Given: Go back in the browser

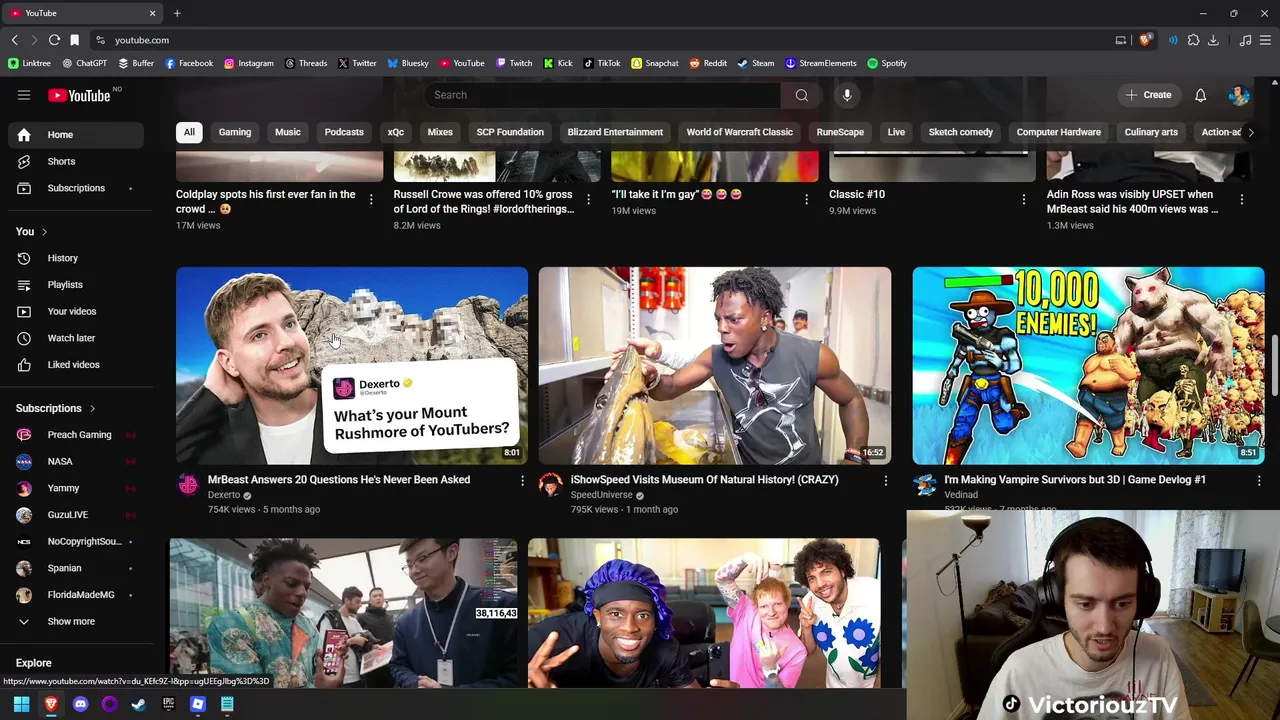Looking at the screenshot, I should (x=14, y=40).
